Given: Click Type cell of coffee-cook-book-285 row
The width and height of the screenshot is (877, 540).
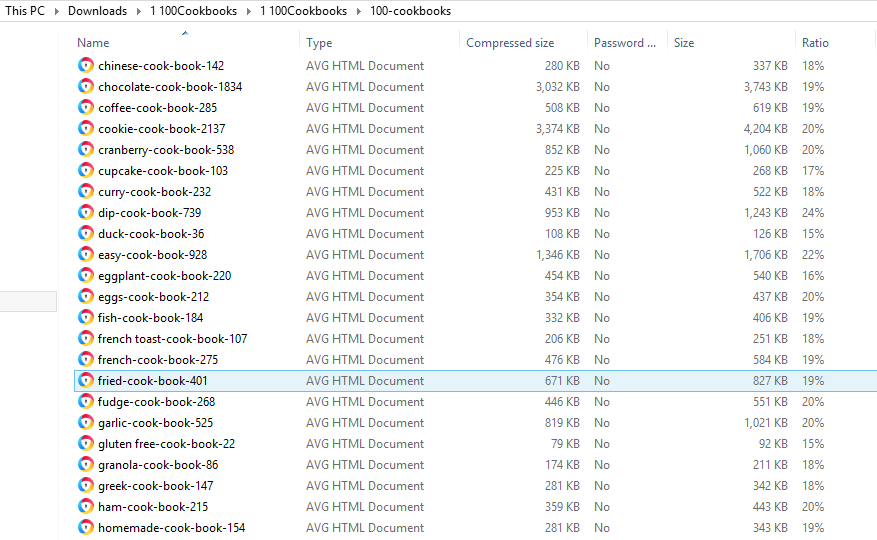Looking at the screenshot, I should 365,108.
